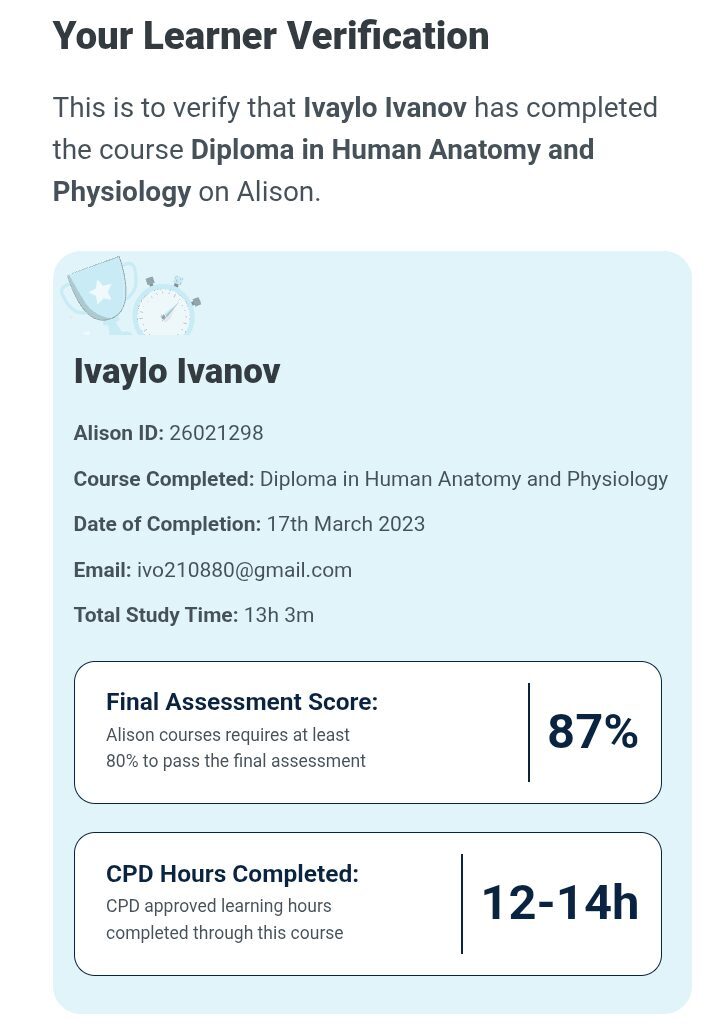720x1026 pixels.
Task: Click the "Your Learner Verification" heading
Action: tap(271, 37)
